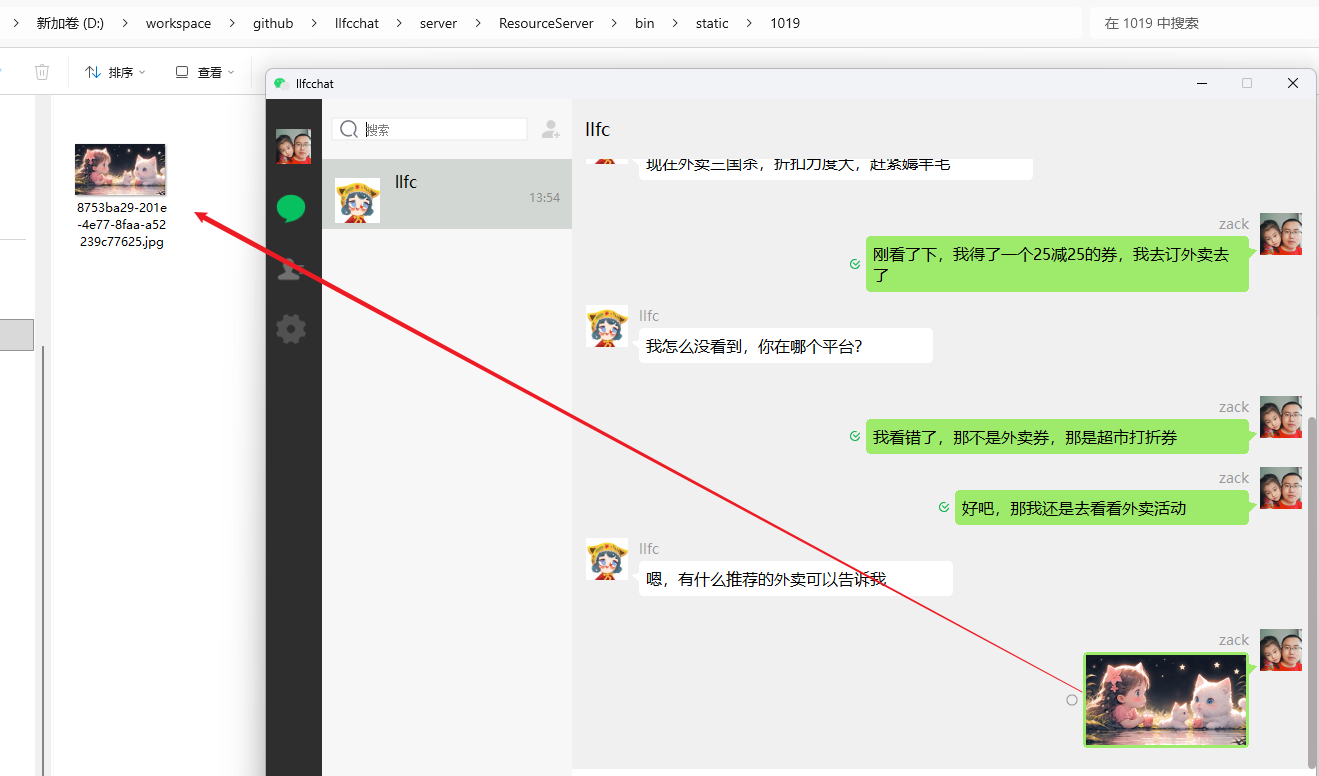Click the user avatar atop sidebar
The width and height of the screenshot is (1319, 776).
[x=293, y=146]
